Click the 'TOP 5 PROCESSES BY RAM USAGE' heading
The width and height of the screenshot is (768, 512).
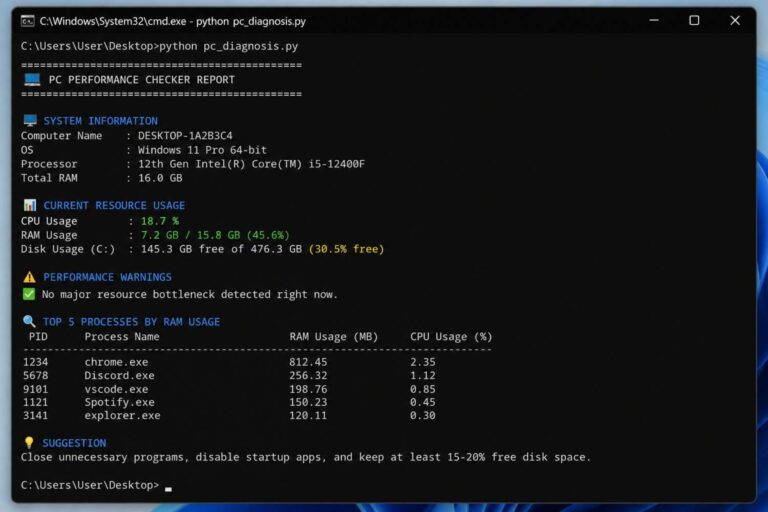click(x=131, y=322)
